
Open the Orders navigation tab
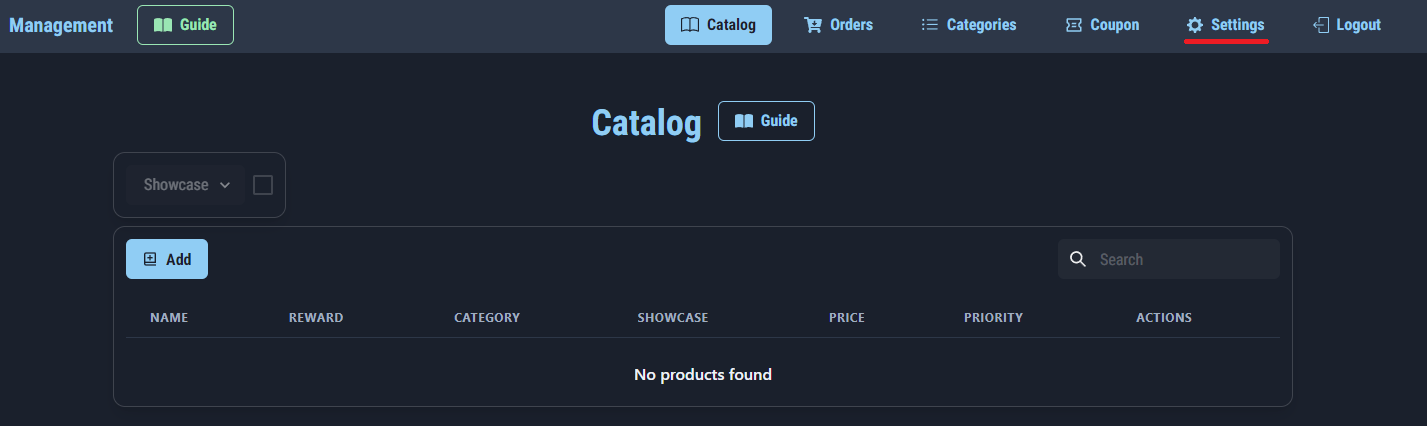click(x=851, y=25)
